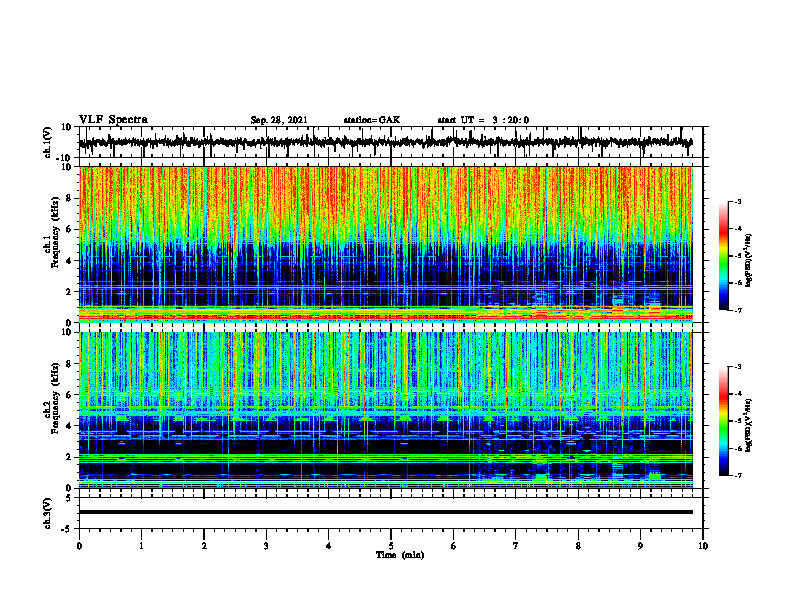Click the time axis tick label '7'
792x612 pixels.
click(x=516, y=546)
